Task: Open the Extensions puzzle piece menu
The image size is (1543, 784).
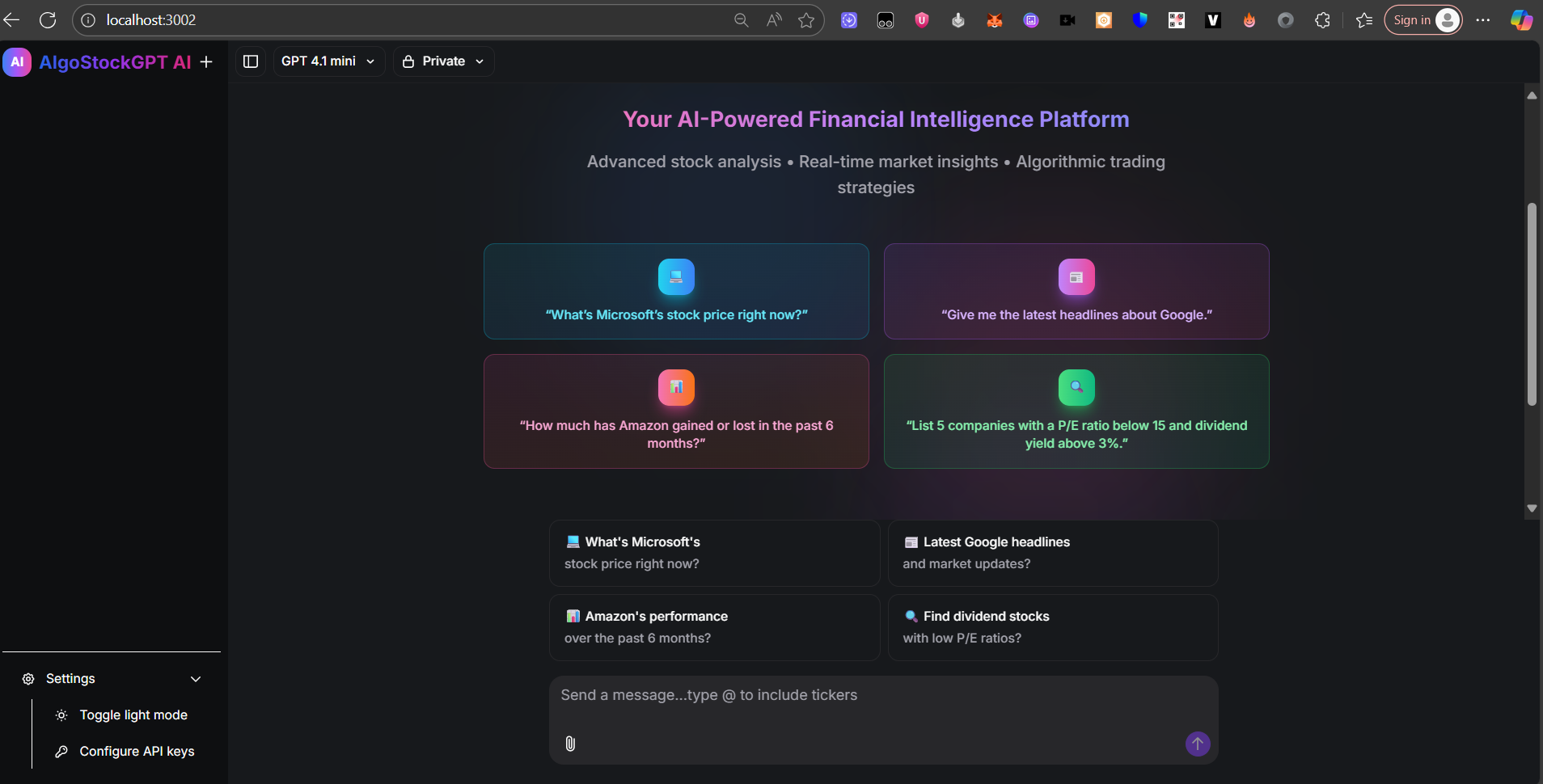Action: pyautogui.click(x=1322, y=20)
